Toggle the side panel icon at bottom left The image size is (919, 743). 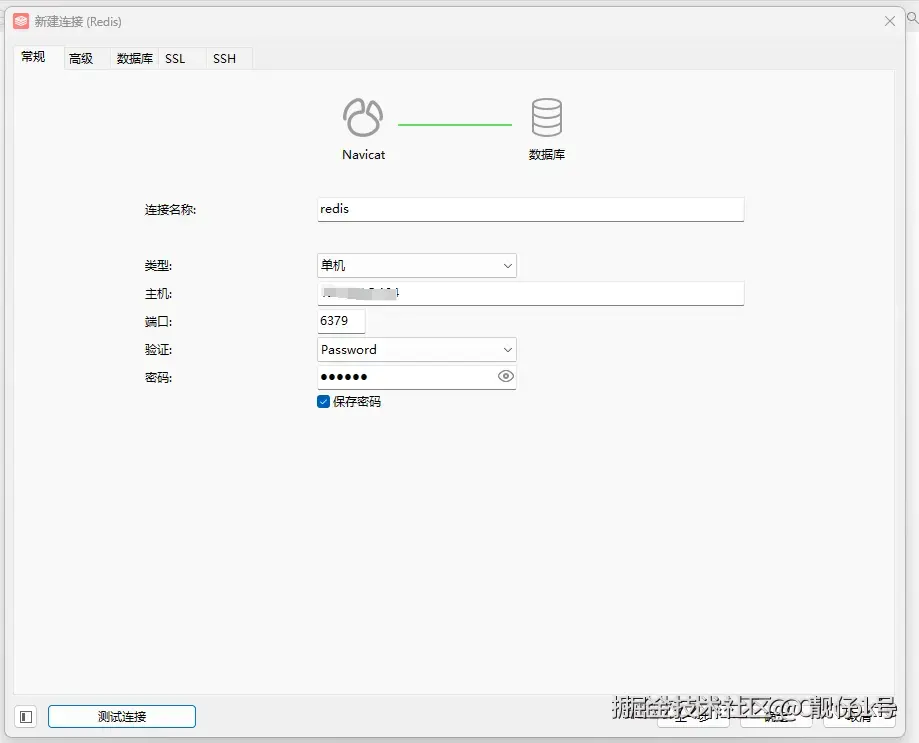click(26, 717)
